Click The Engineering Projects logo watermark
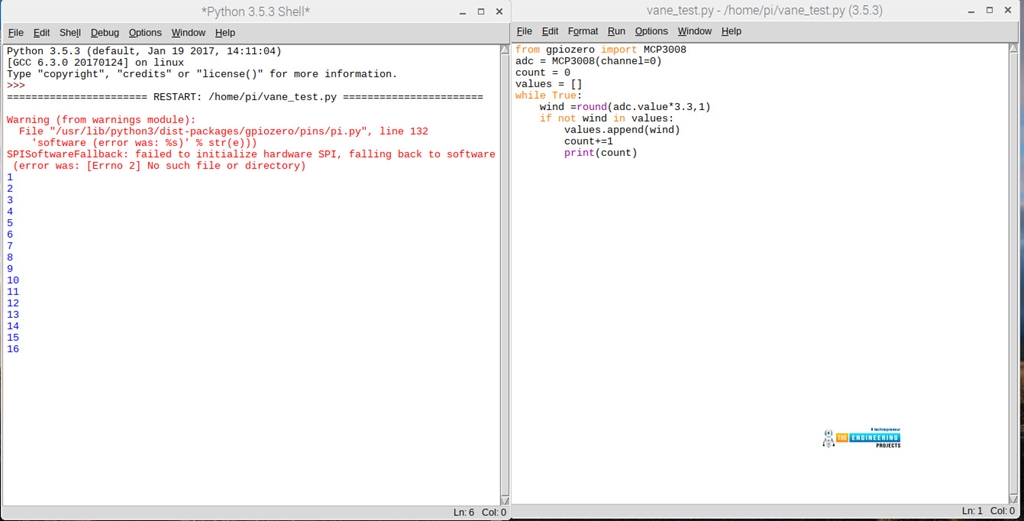 [x=861, y=436]
